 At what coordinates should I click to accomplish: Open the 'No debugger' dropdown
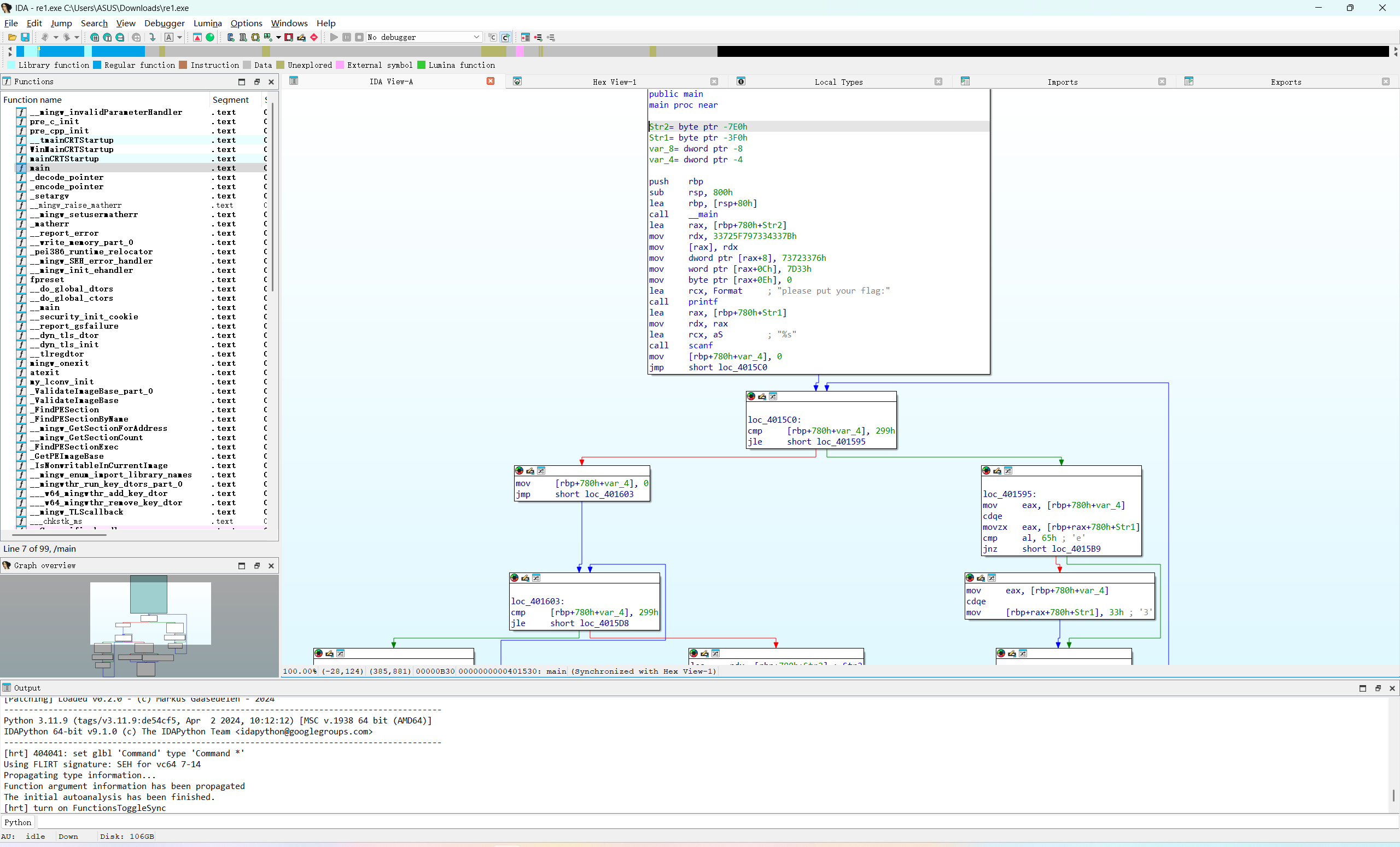point(476,37)
